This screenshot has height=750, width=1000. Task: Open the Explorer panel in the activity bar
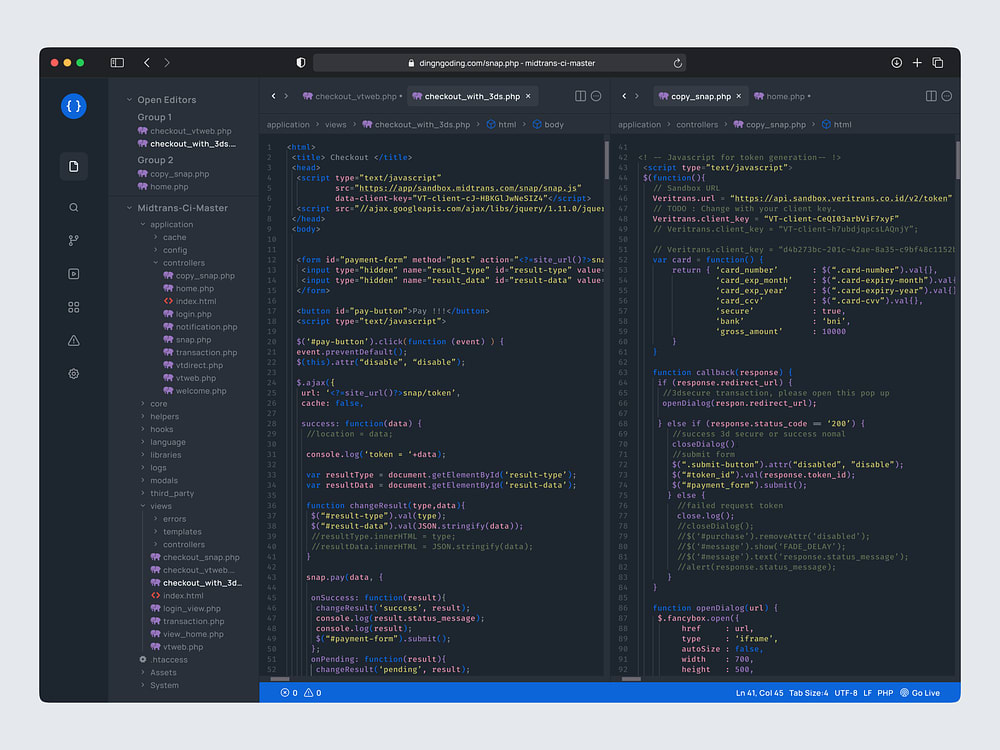point(72,166)
